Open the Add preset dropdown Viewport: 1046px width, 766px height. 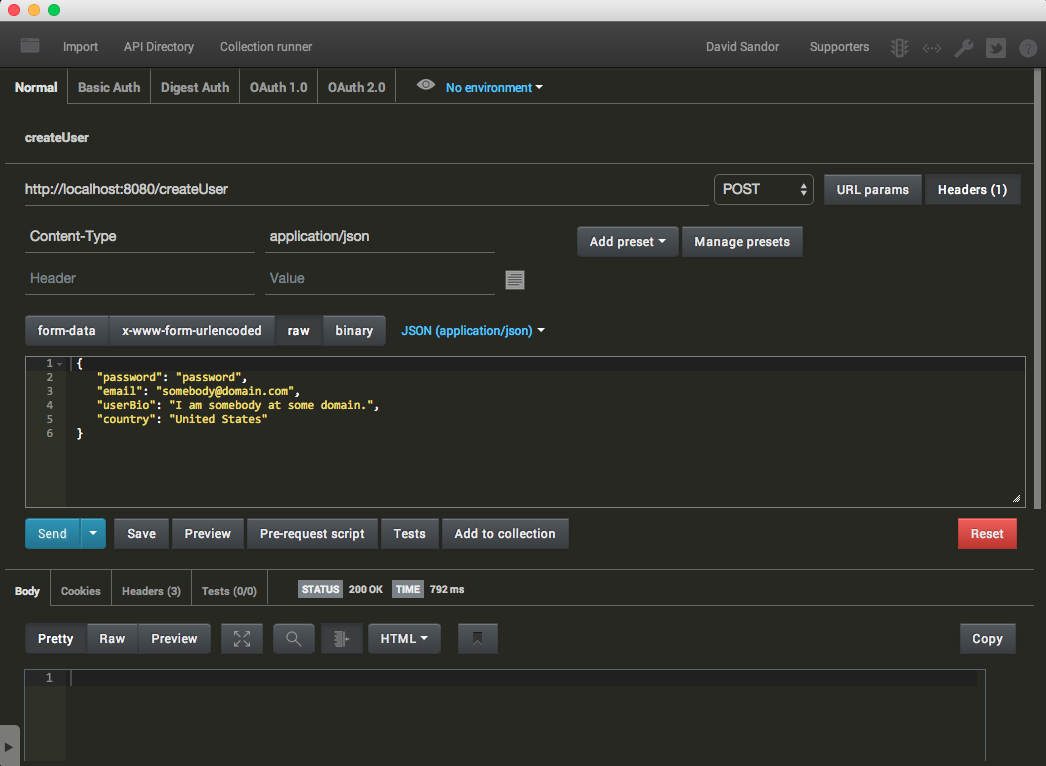[x=627, y=242]
